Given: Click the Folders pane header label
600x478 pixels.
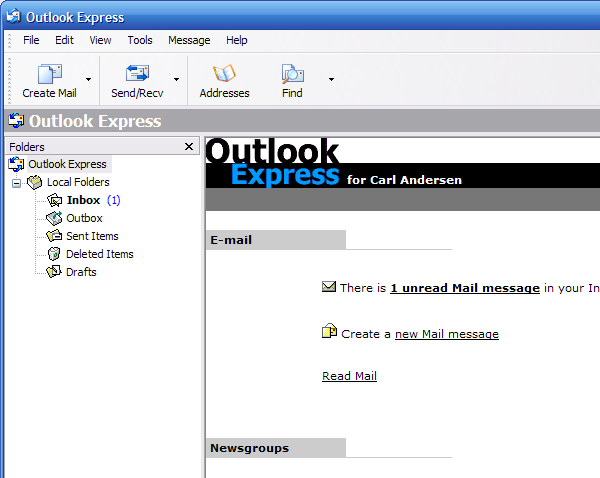Looking at the screenshot, I should coord(27,147).
